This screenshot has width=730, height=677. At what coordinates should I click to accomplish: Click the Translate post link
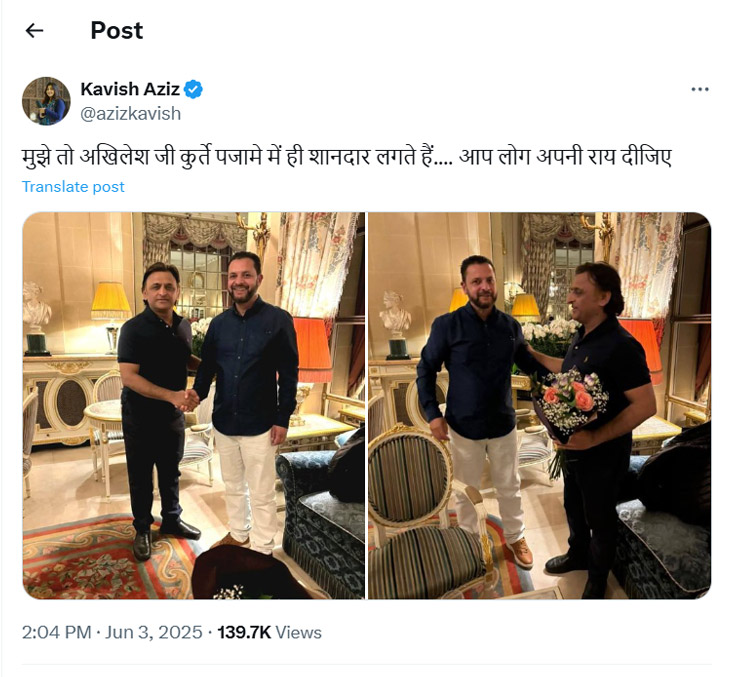pos(73,187)
